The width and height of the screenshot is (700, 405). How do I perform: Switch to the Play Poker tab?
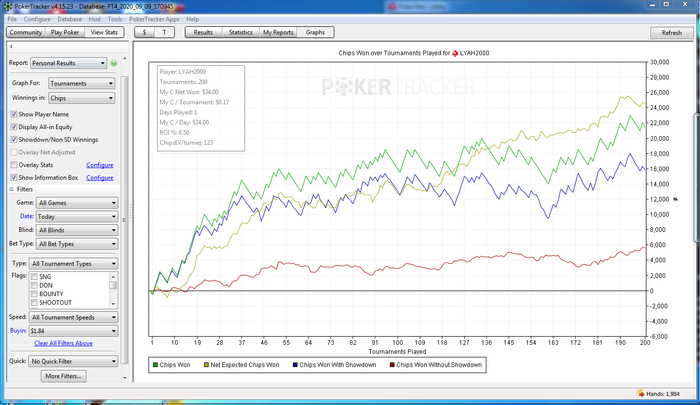(65, 32)
